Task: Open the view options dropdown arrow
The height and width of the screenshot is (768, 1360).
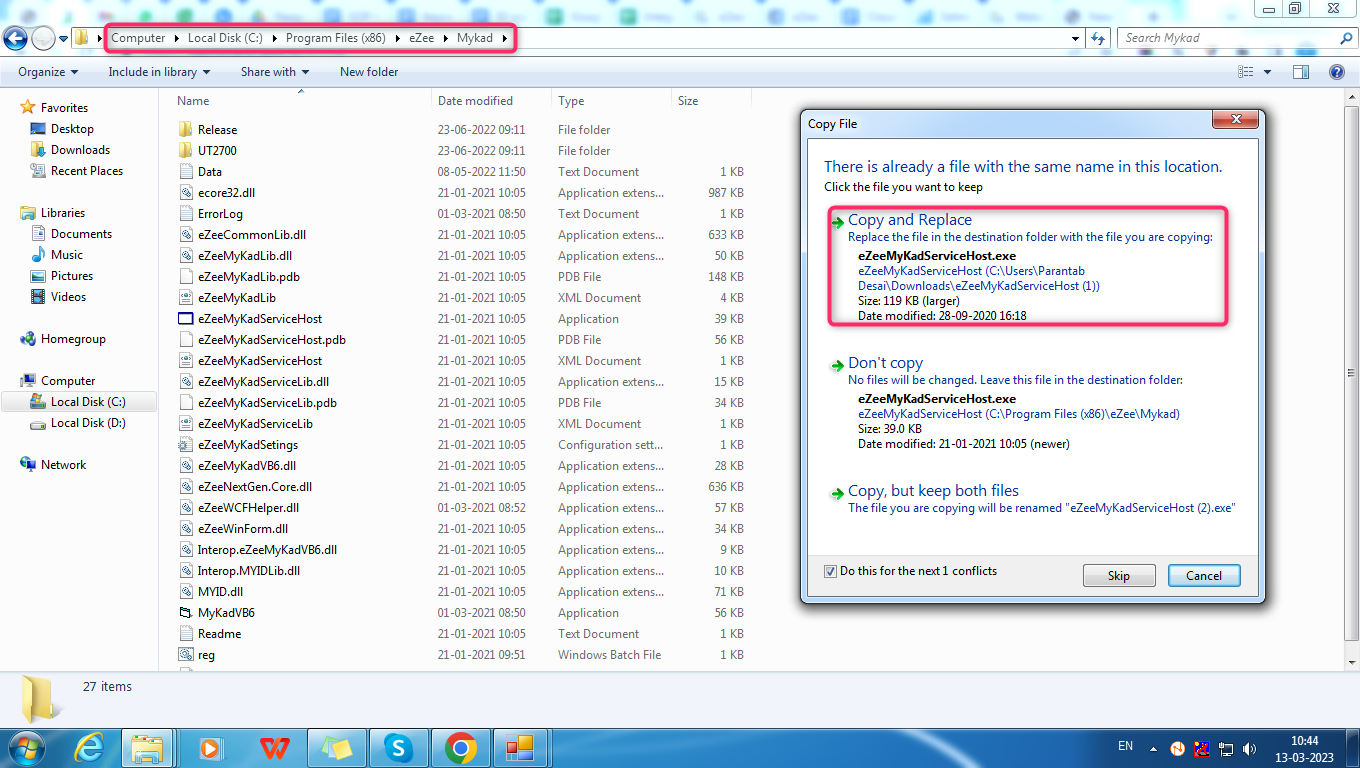Action: [x=1267, y=72]
